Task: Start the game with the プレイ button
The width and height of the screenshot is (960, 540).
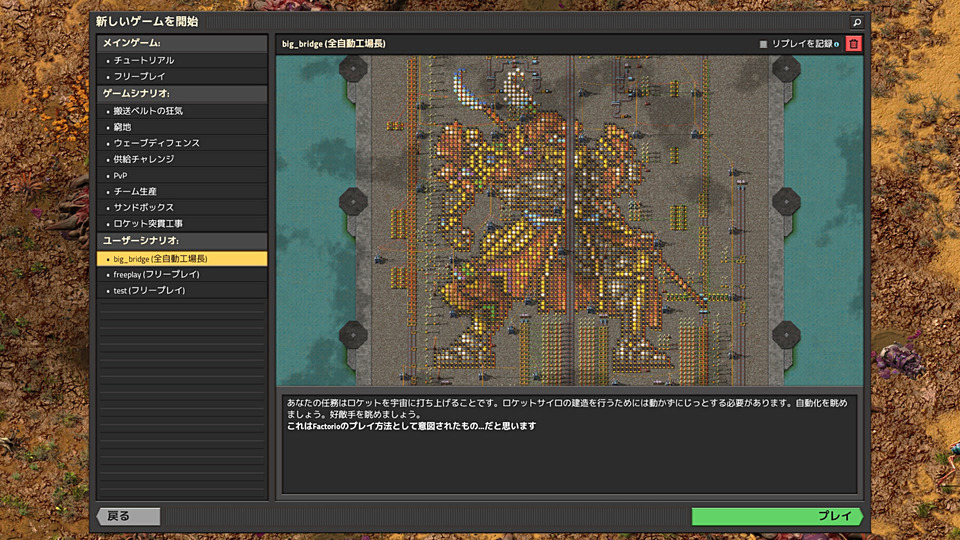Action: coord(777,516)
